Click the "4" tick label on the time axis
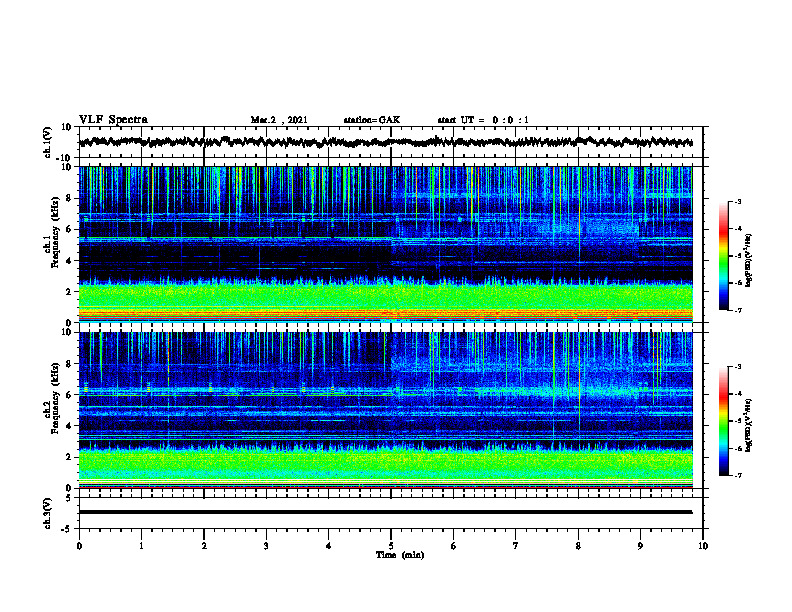Image resolution: width=792 pixels, height=612 pixels. [x=329, y=546]
